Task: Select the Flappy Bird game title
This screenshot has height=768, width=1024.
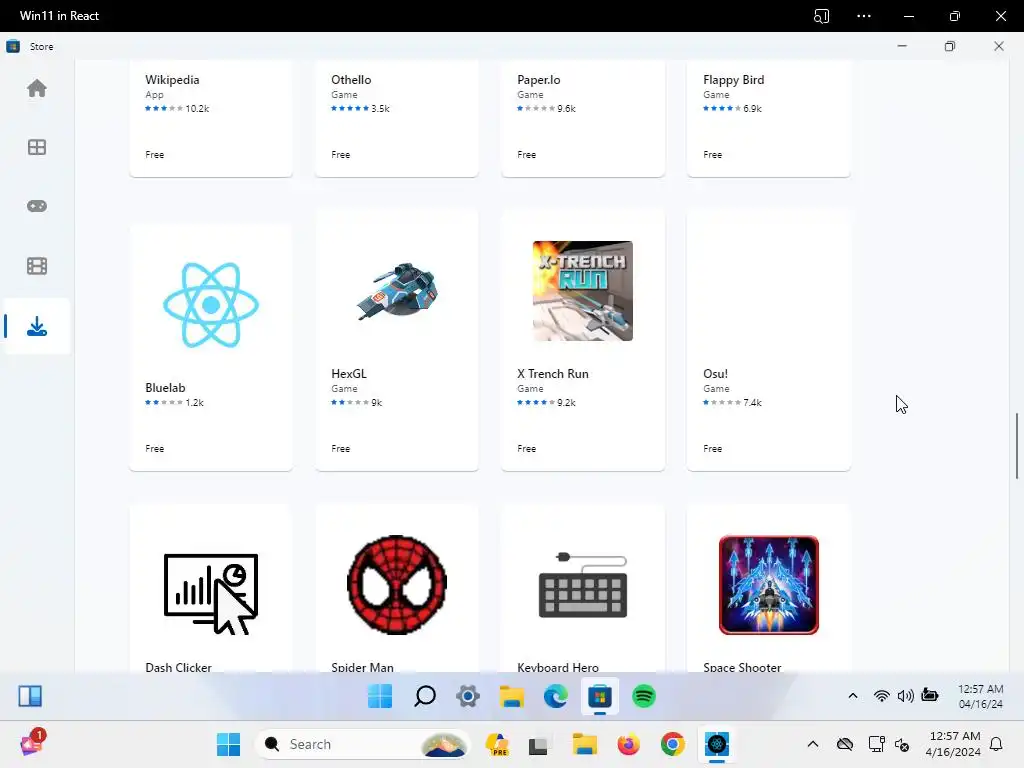Action: click(x=733, y=80)
